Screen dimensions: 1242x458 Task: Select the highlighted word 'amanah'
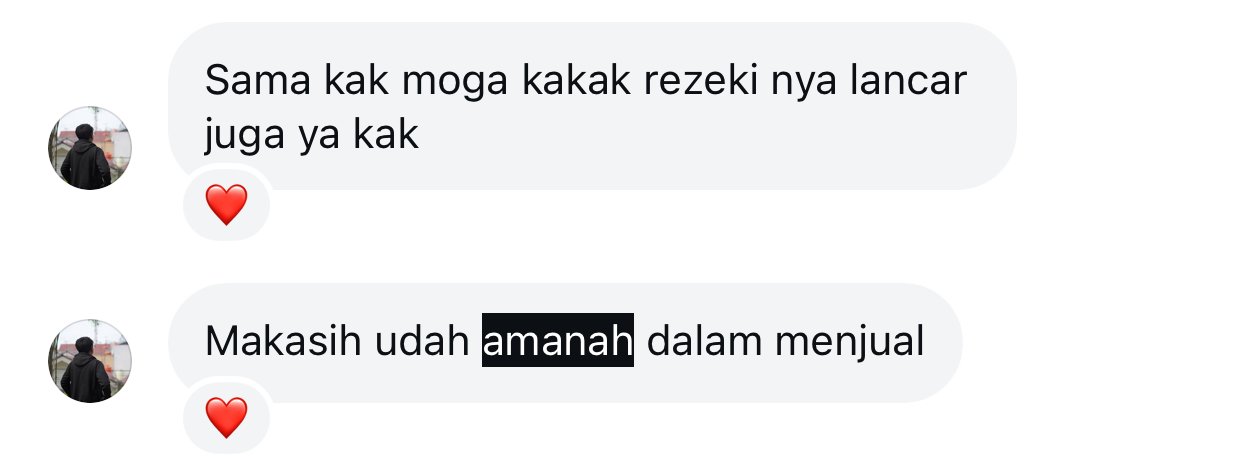[x=558, y=342]
